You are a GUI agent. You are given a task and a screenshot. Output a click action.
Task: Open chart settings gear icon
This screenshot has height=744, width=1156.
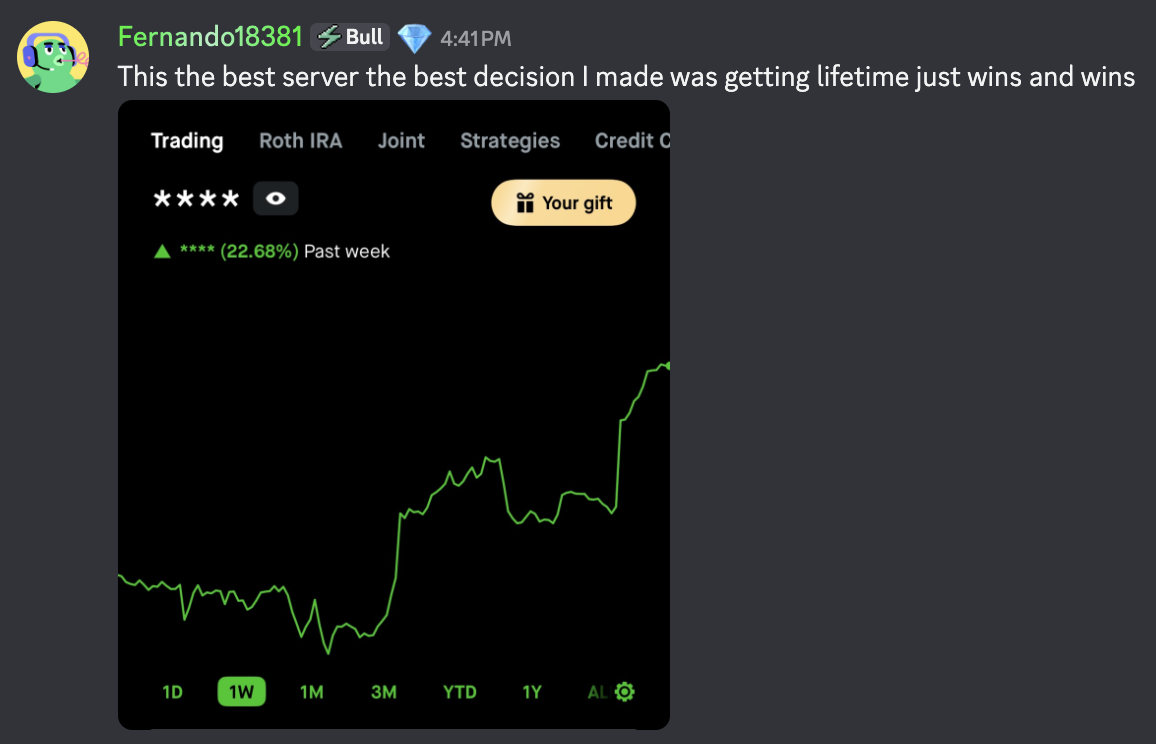[x=624, y=692]
